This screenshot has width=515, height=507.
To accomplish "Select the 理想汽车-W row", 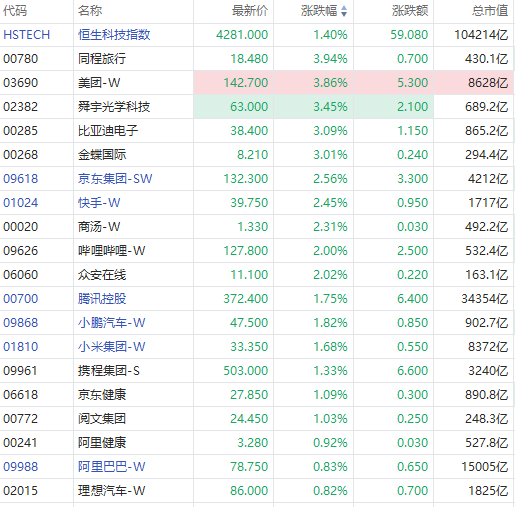I will (257, 491).
